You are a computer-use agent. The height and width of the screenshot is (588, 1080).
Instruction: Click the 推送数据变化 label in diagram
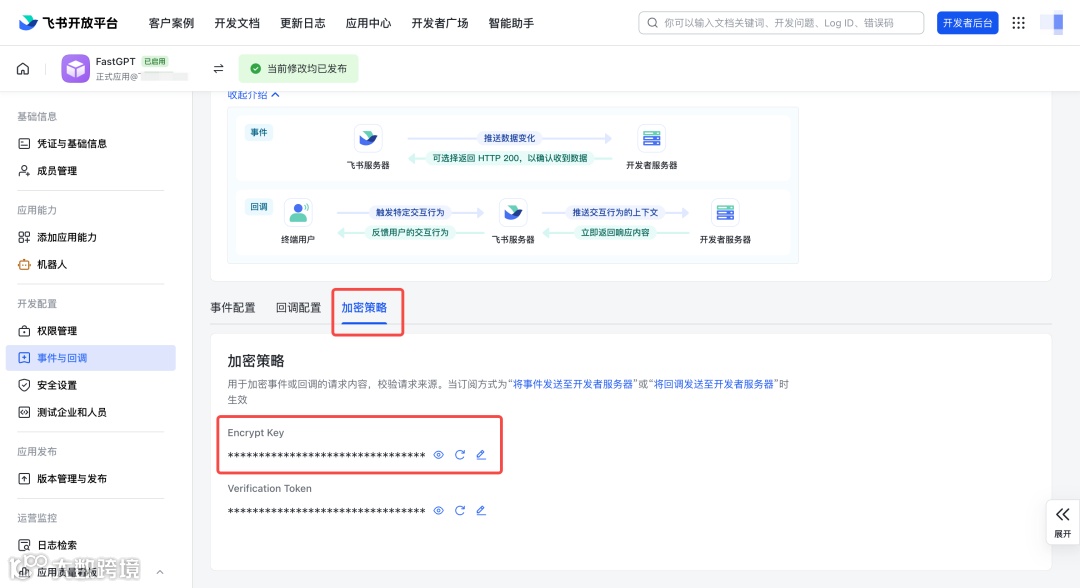[x=509, y=138]
